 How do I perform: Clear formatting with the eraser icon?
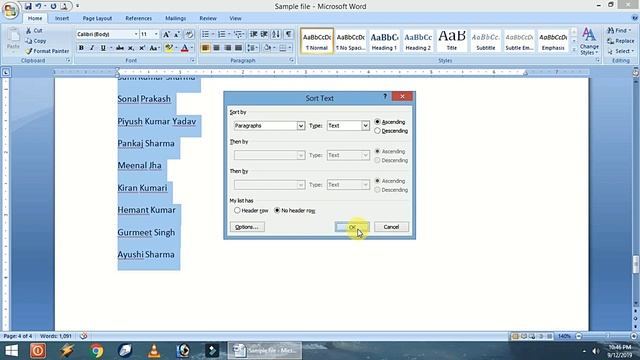pyautogui.click(x=189, y=34)
